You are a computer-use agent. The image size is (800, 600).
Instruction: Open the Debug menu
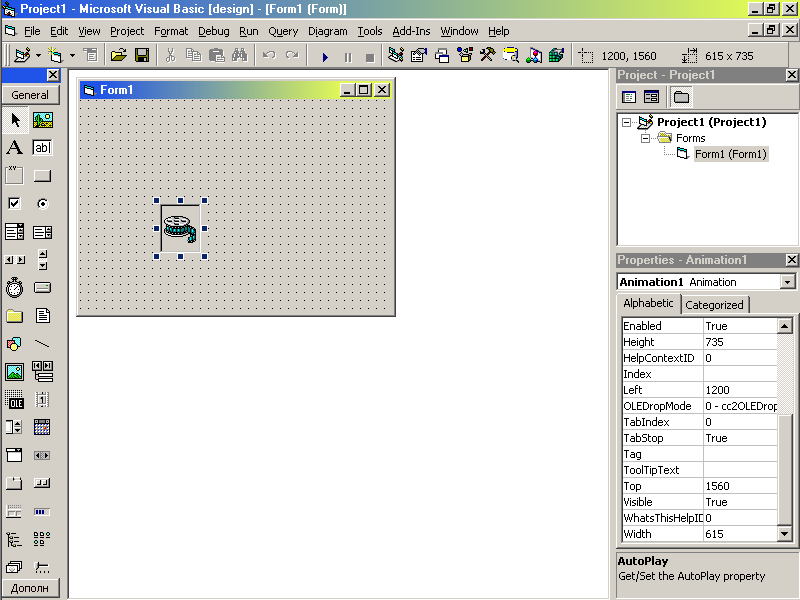tap(214, 31)
